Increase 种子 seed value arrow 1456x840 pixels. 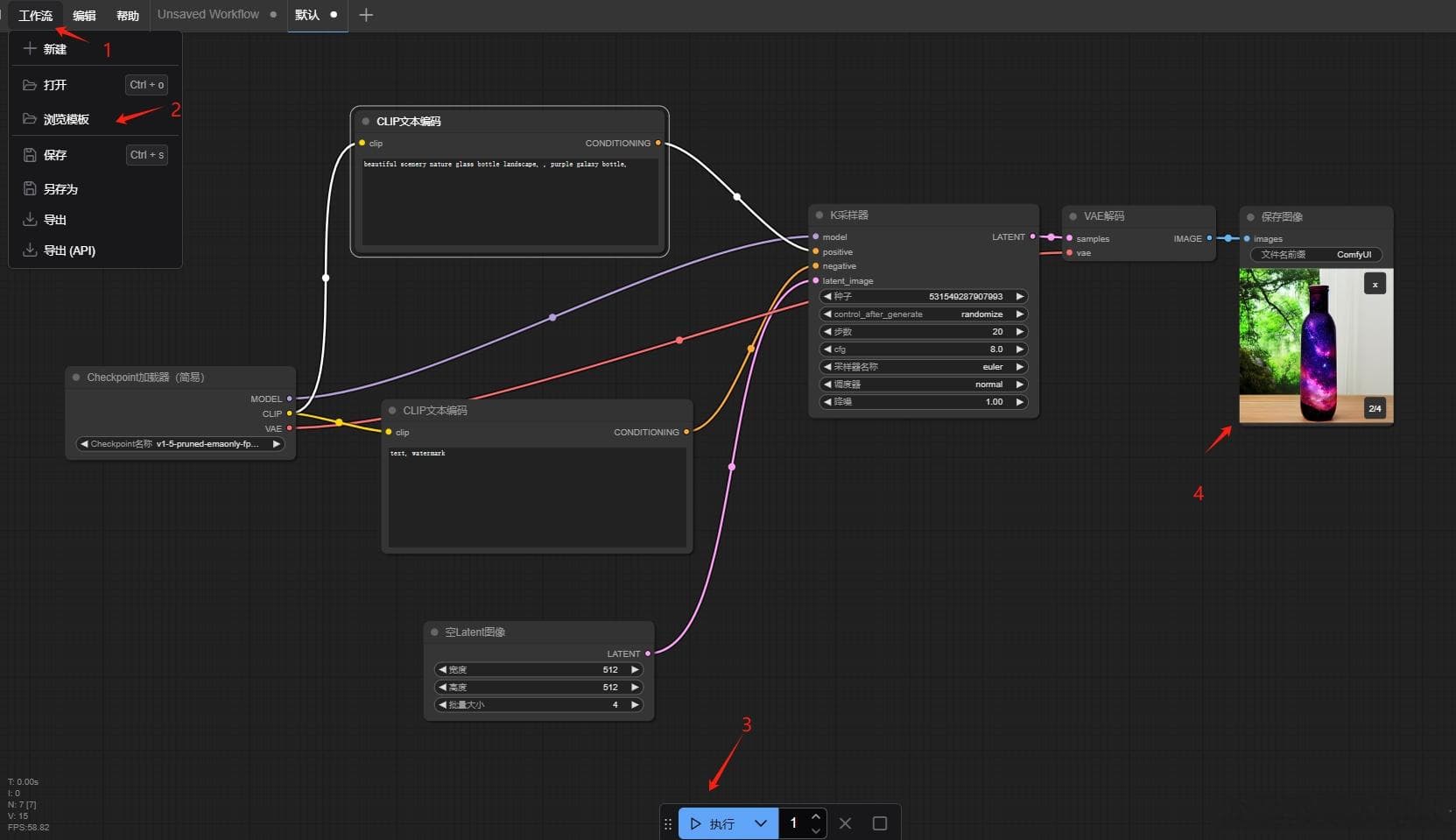1019,297
